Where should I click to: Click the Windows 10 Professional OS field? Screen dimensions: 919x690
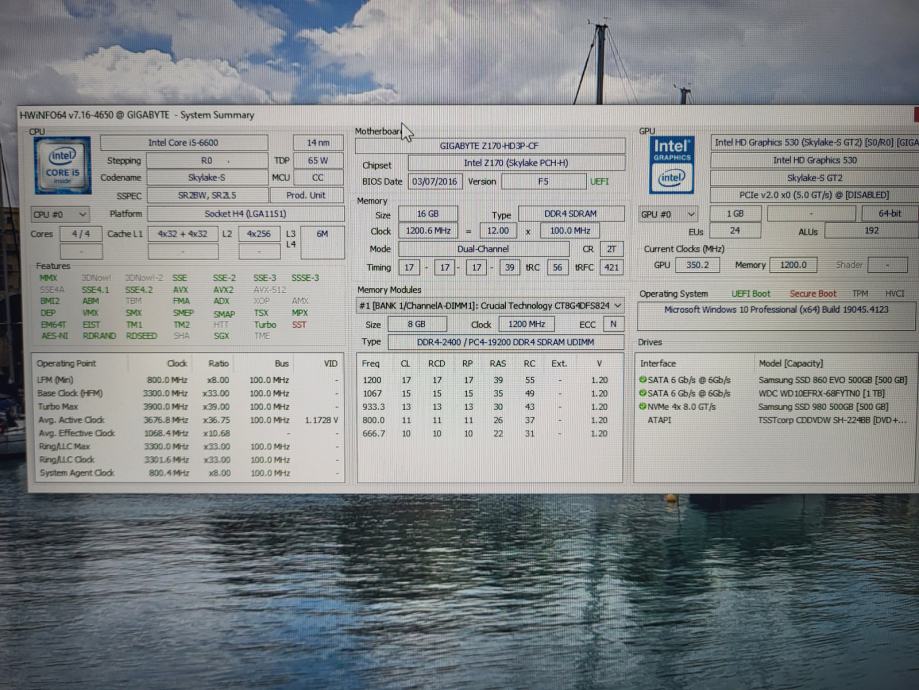(x=776, y=311)
